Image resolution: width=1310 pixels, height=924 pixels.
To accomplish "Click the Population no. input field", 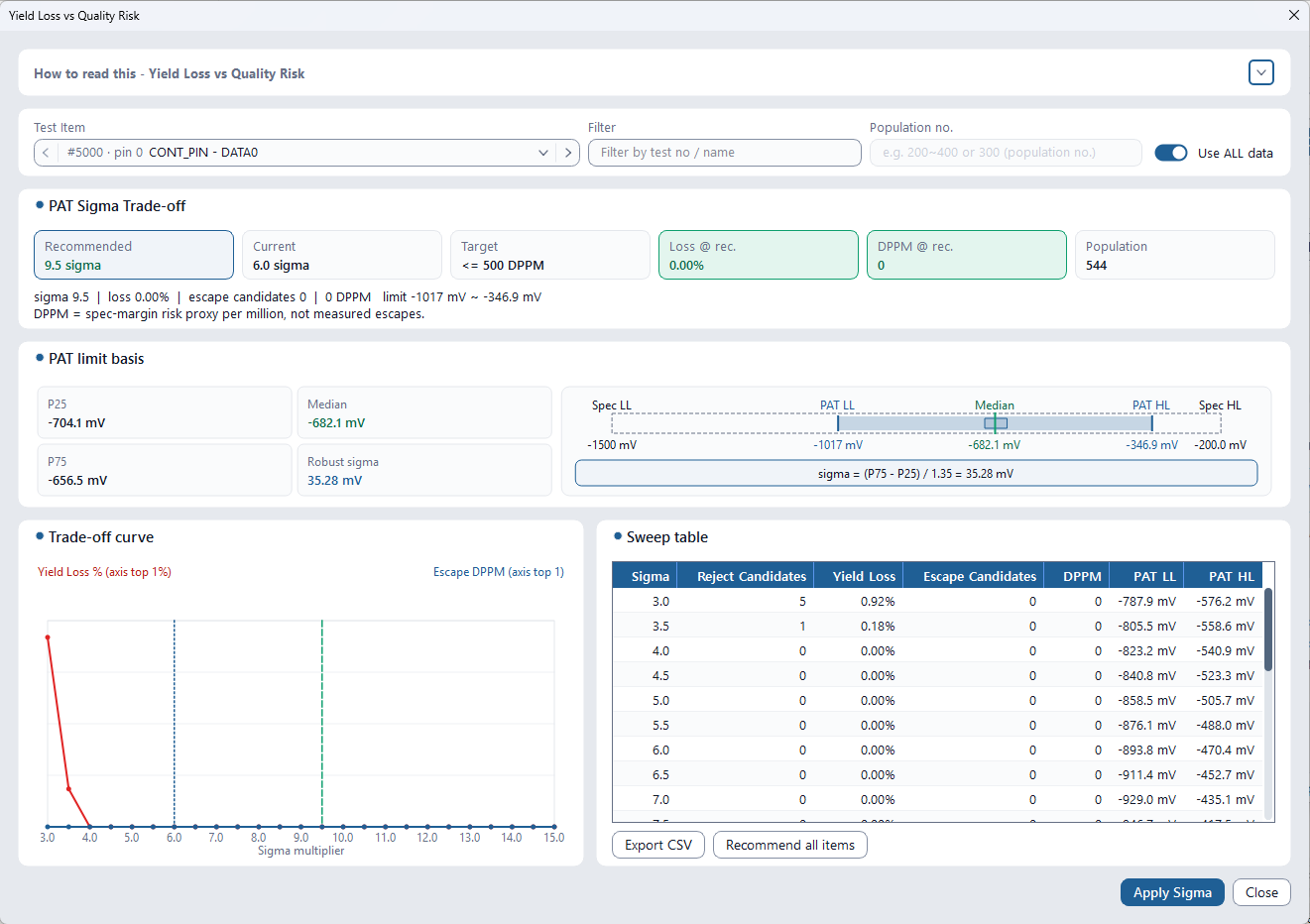I will [x=1006, y=153].
